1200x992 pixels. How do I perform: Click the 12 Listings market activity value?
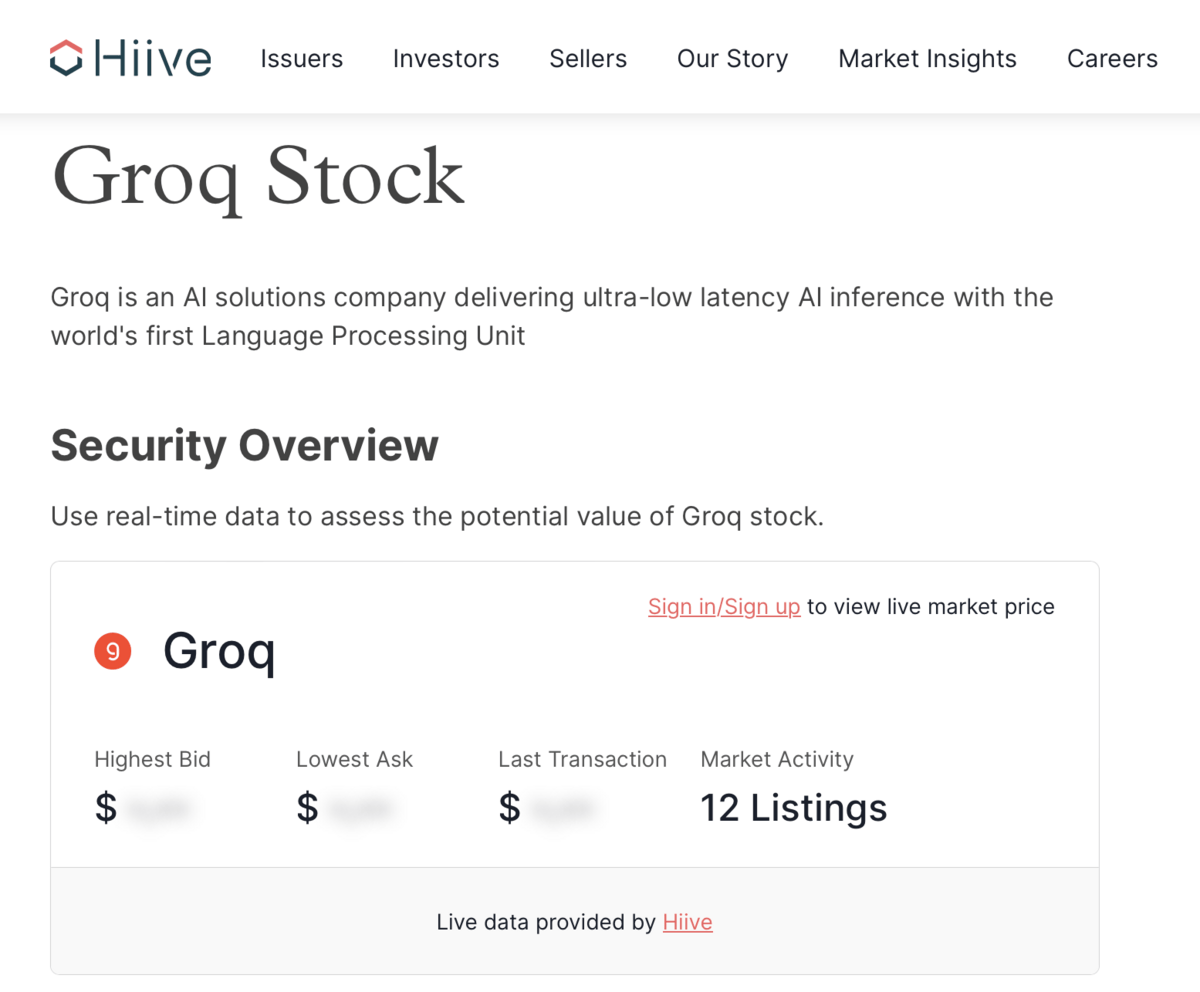tap(794, 808)
